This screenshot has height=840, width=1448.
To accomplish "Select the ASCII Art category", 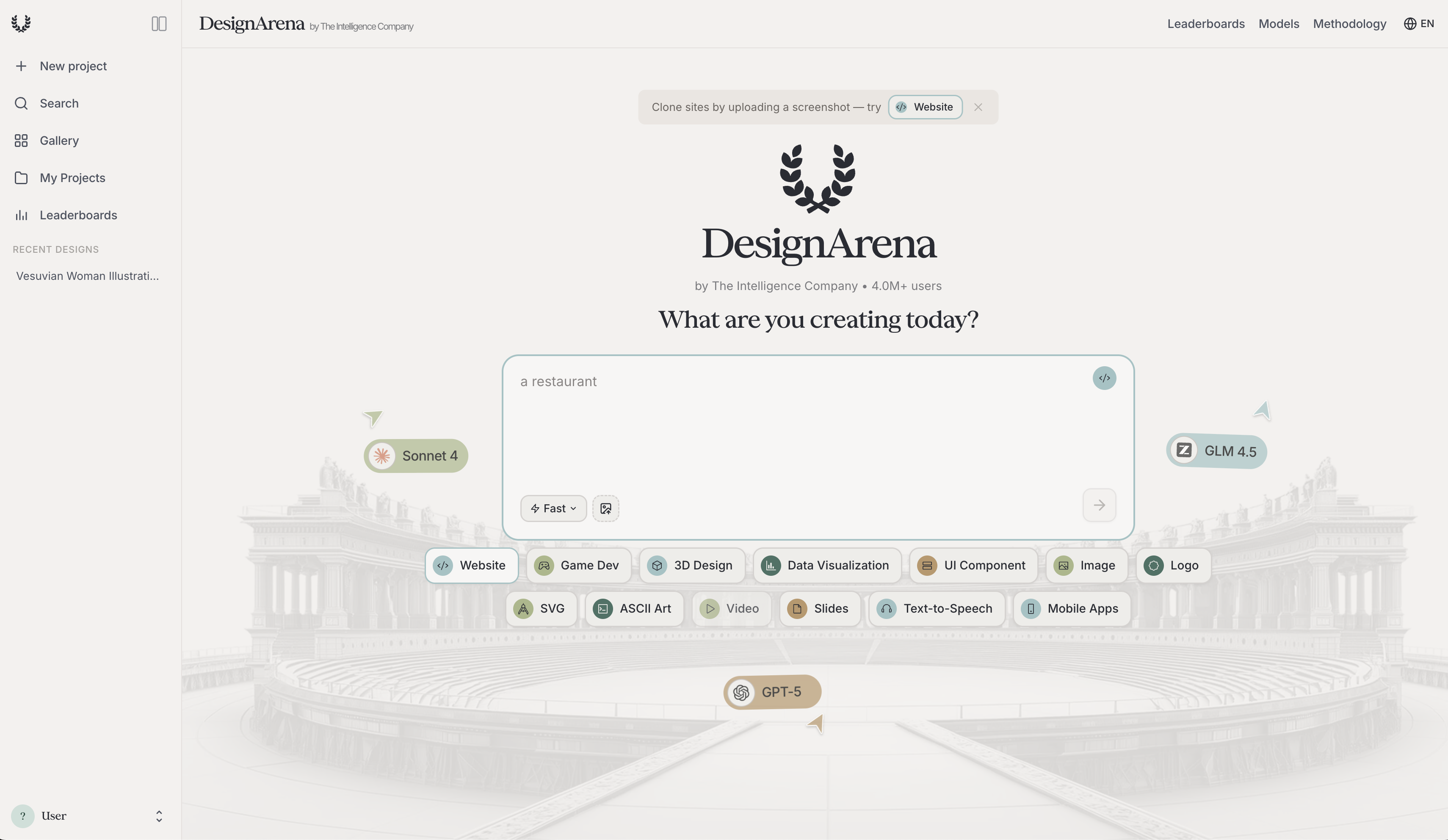I will 634,608.
